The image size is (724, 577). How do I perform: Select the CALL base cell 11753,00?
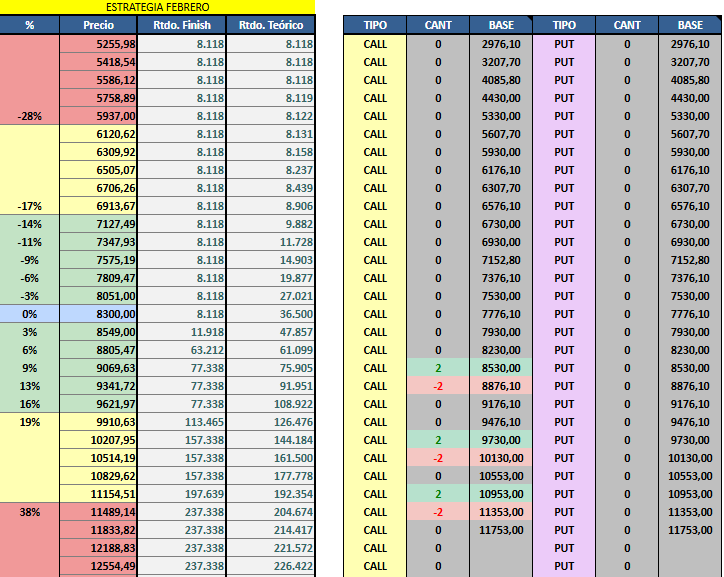(x=501, y=530)
